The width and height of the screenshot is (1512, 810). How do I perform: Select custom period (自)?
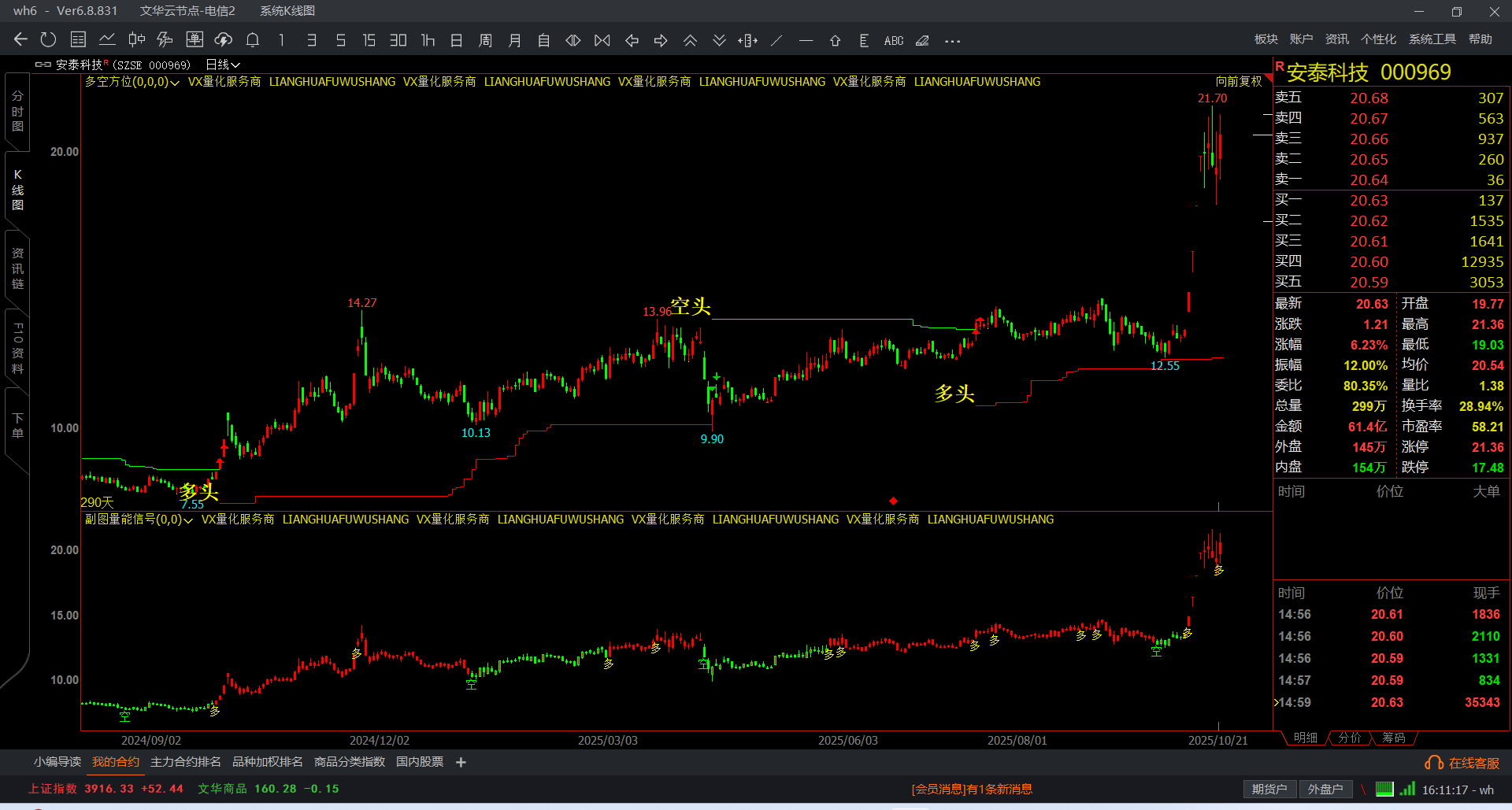543,40
